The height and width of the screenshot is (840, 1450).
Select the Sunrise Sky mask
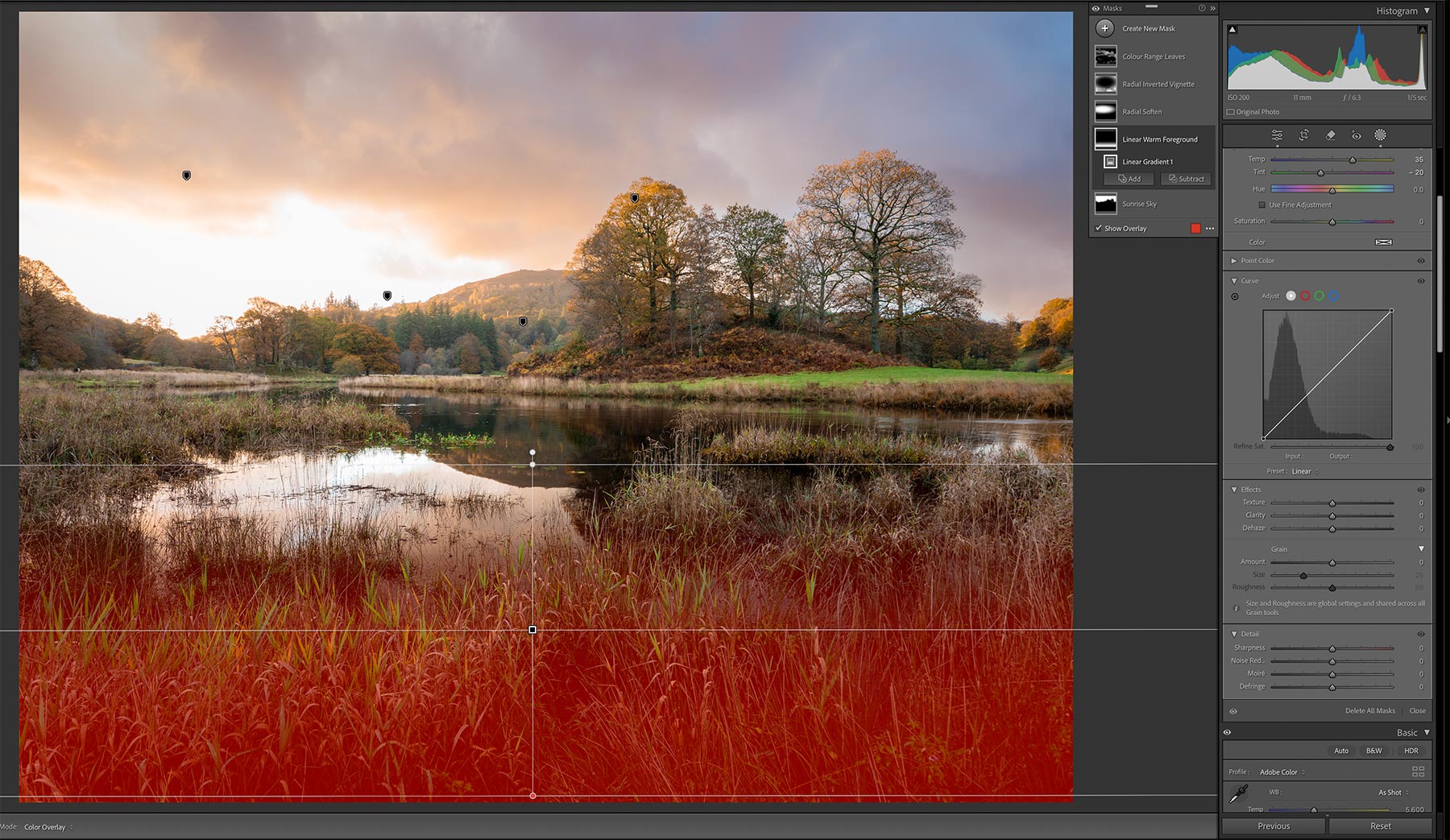1138,204
